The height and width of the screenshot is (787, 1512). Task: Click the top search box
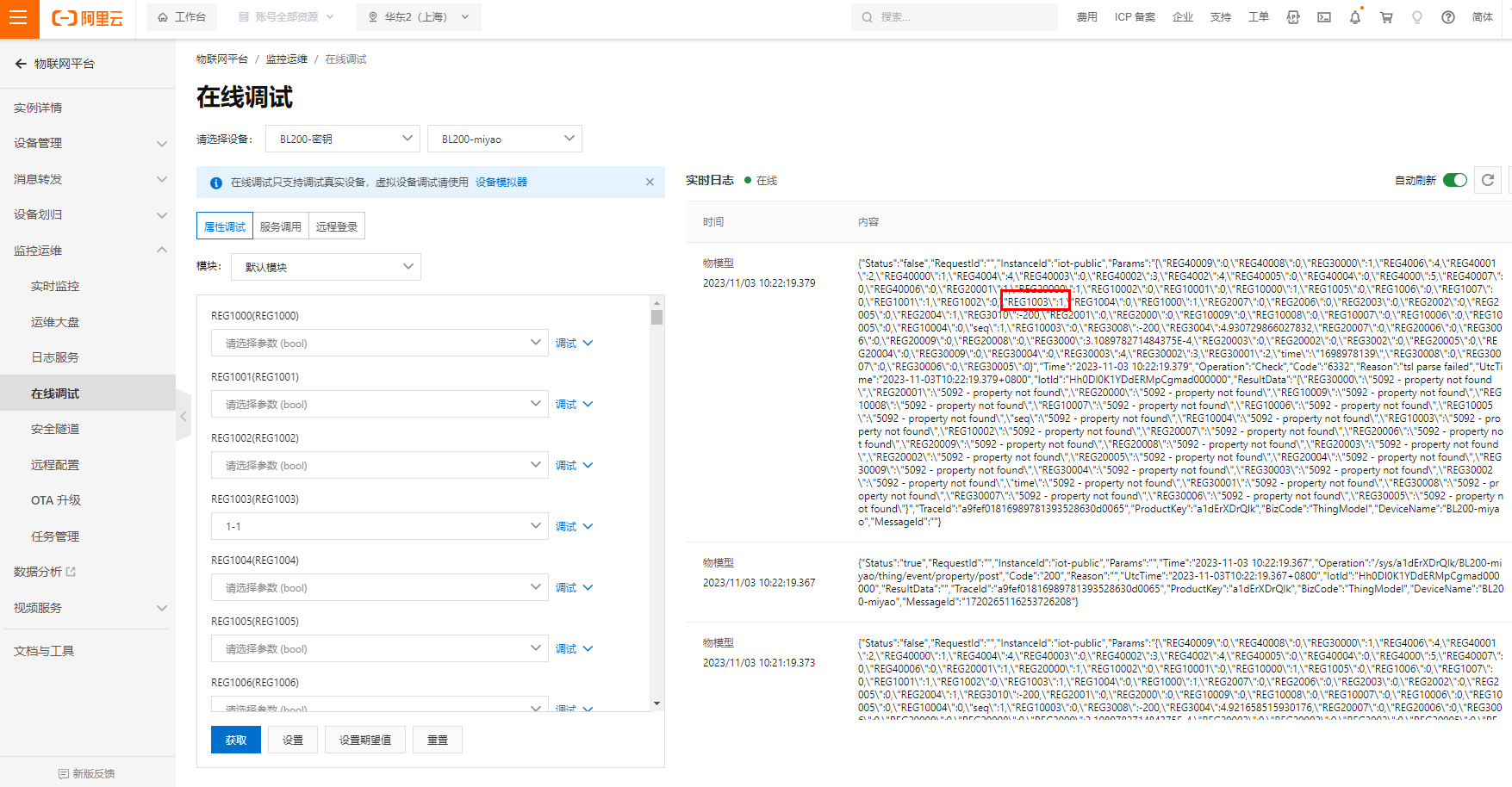[x=955, y=17]
